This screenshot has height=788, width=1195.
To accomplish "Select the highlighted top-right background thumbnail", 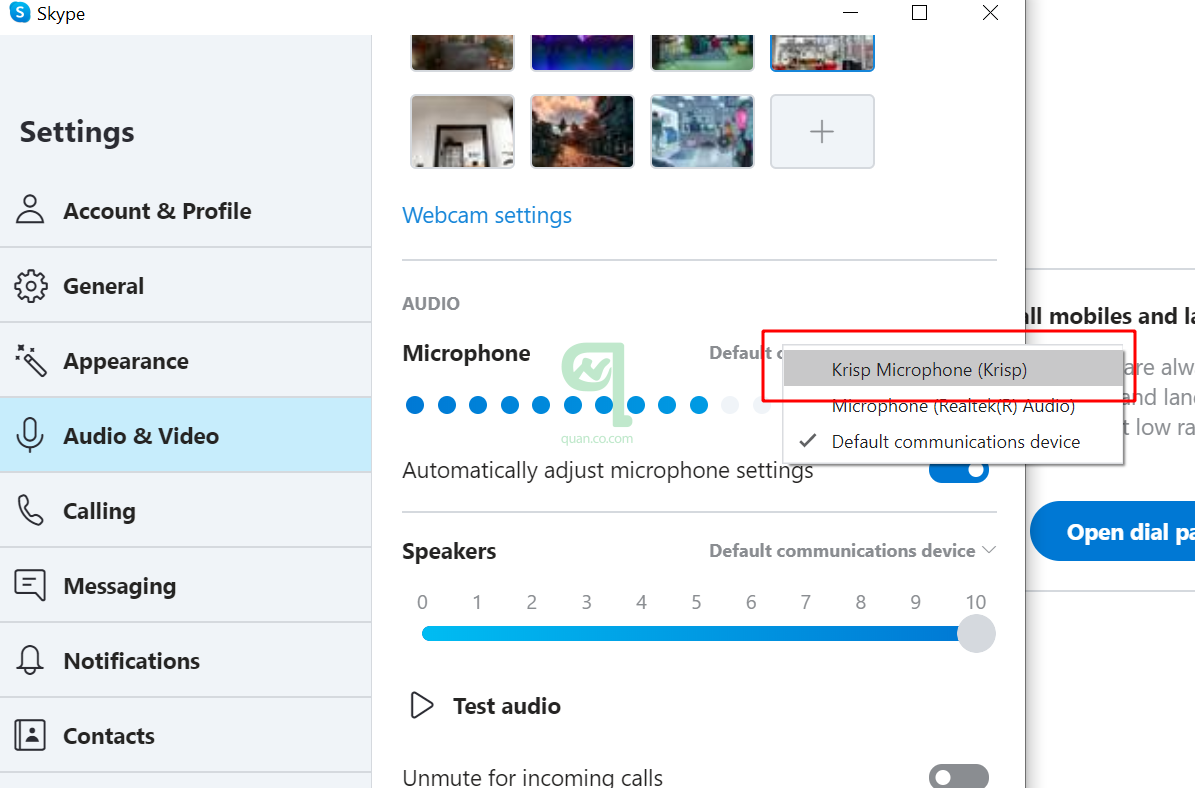I will 822,53.
